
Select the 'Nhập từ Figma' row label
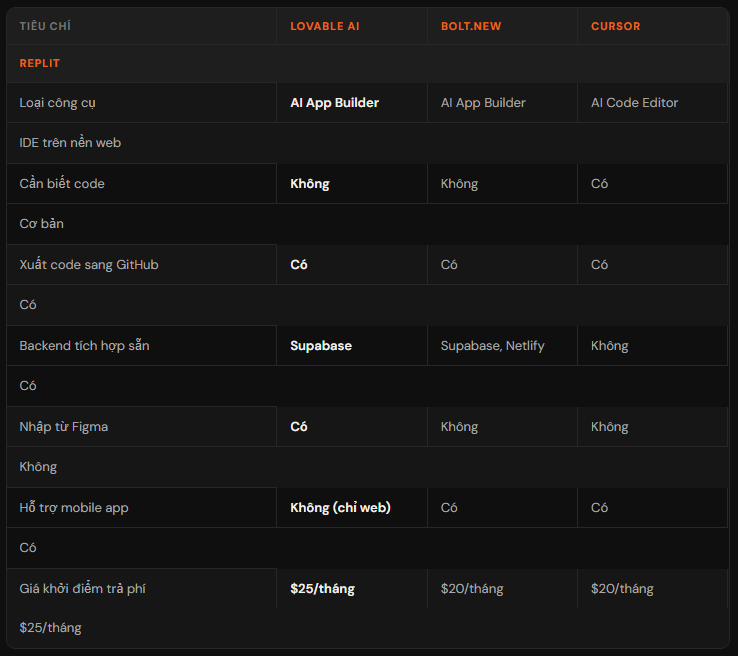pyautogui.click(x=64, y=427)
